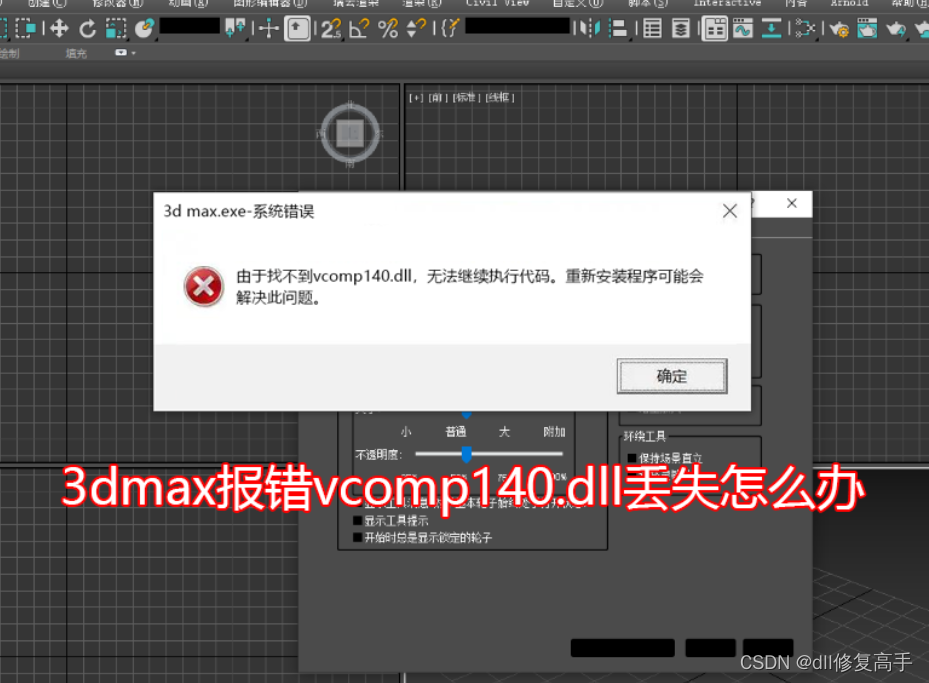Click the vcomp140.dll error message text
This screenshot has height=683, width=929.
(x=469, y=287)
